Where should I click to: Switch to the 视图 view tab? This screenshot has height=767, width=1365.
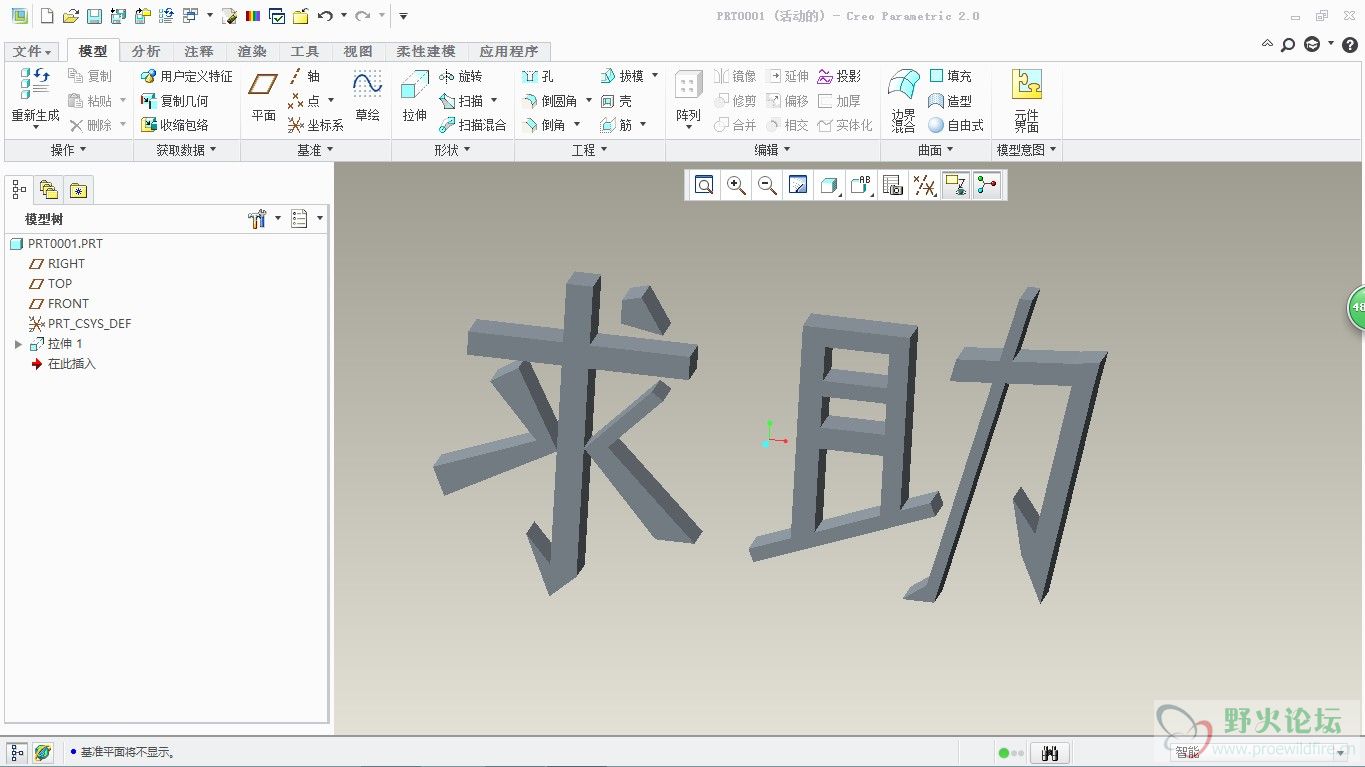click(x=358, y=51)
